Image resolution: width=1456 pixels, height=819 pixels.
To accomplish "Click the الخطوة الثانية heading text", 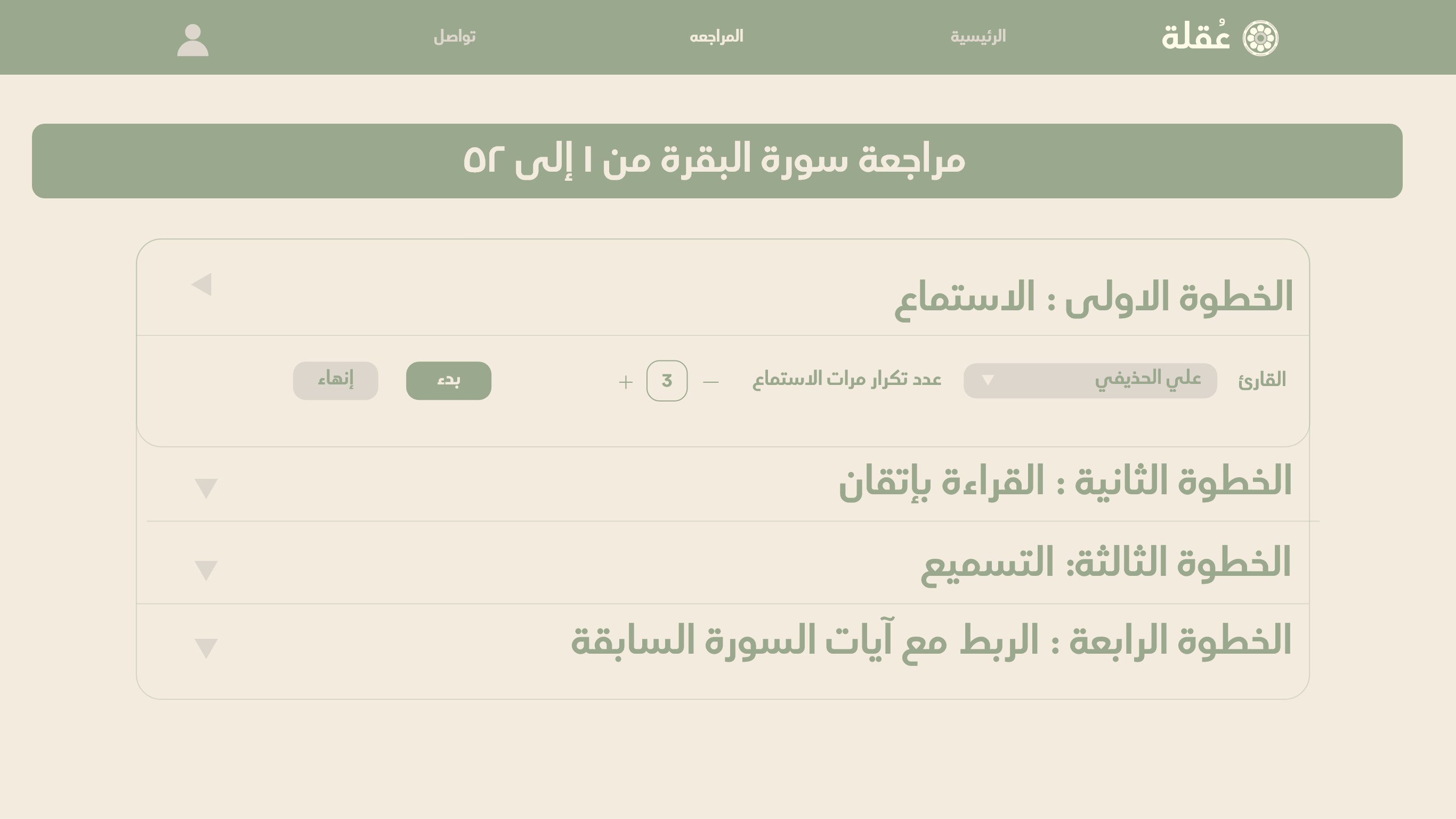I will pos(1065,481).
